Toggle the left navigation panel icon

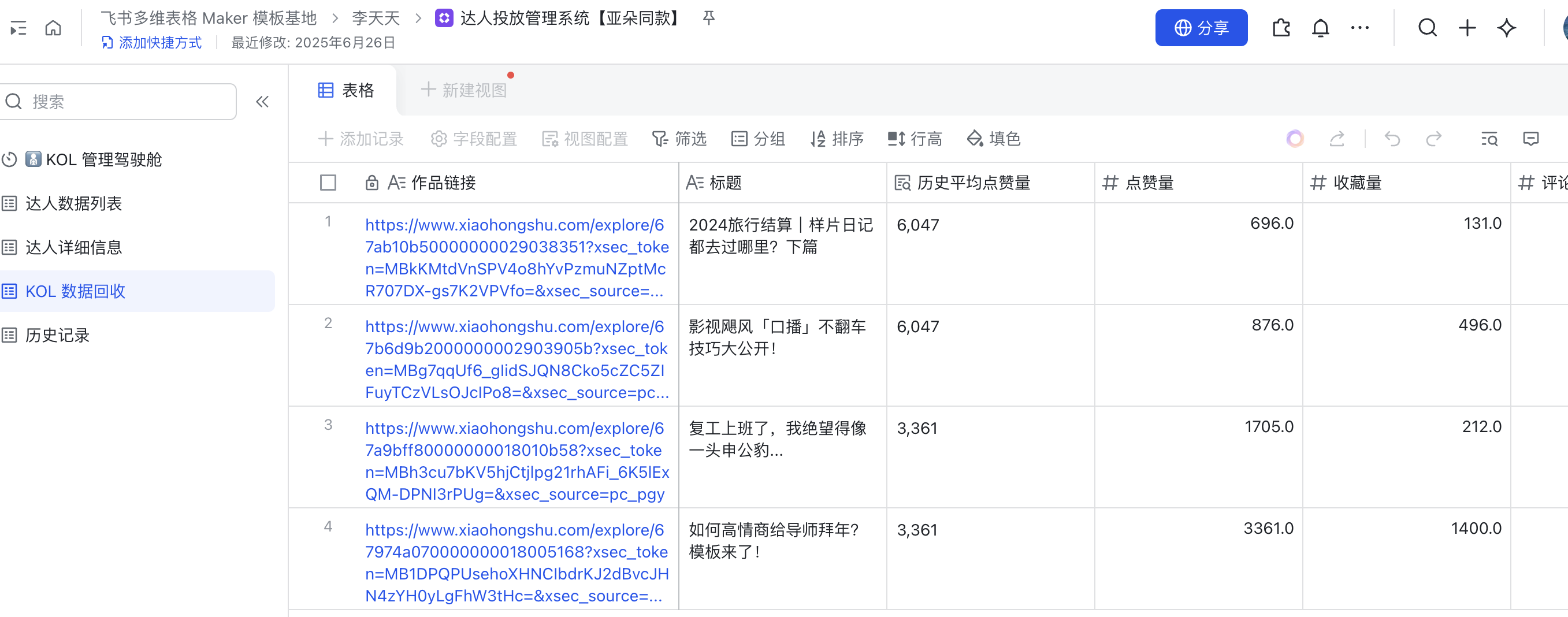click(18, 28)
